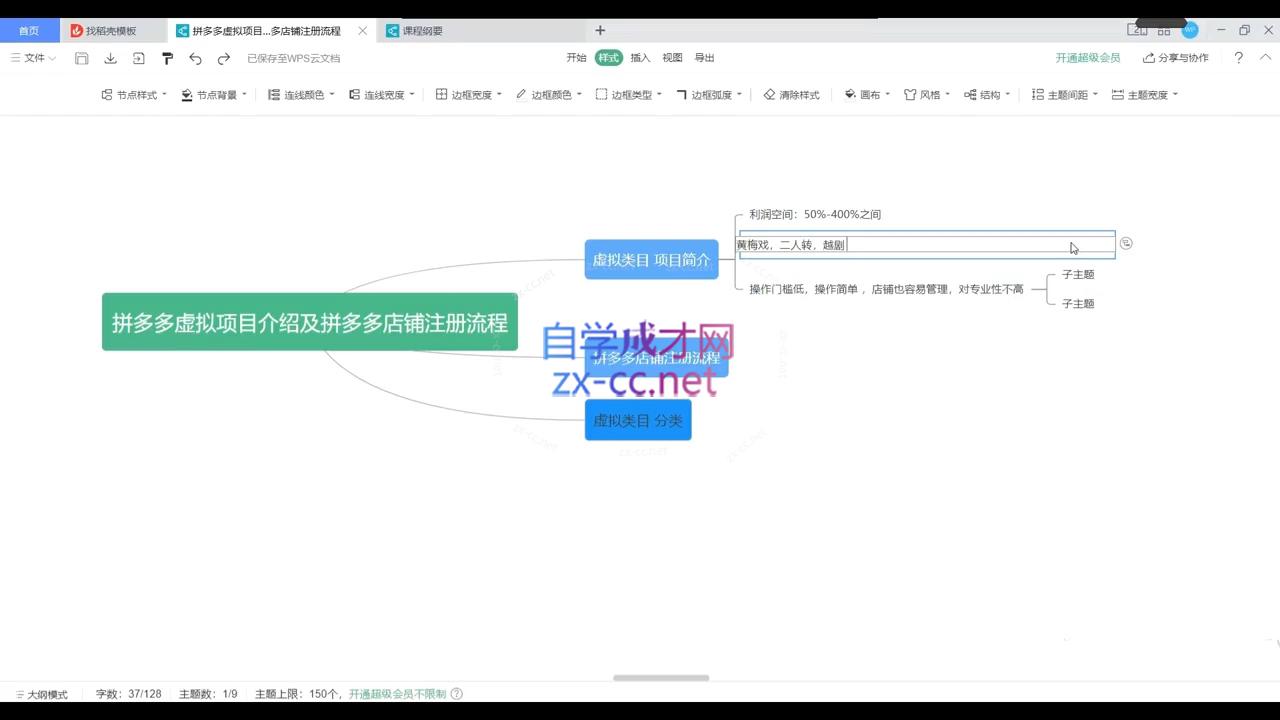
Task: Select the 虚拟类目 分类 node
Action: click(638, 420)
